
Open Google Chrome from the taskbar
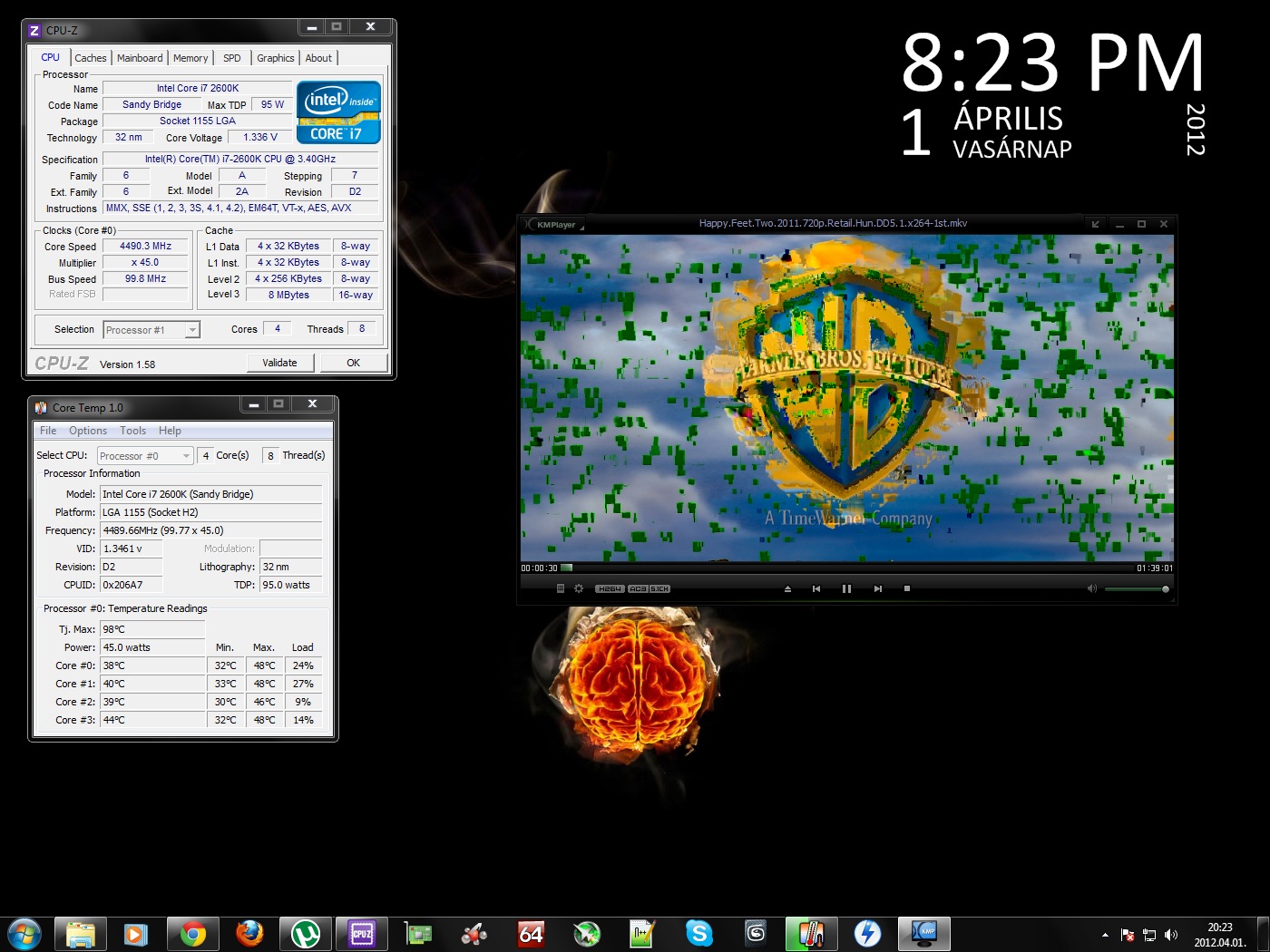click(193, 934)
